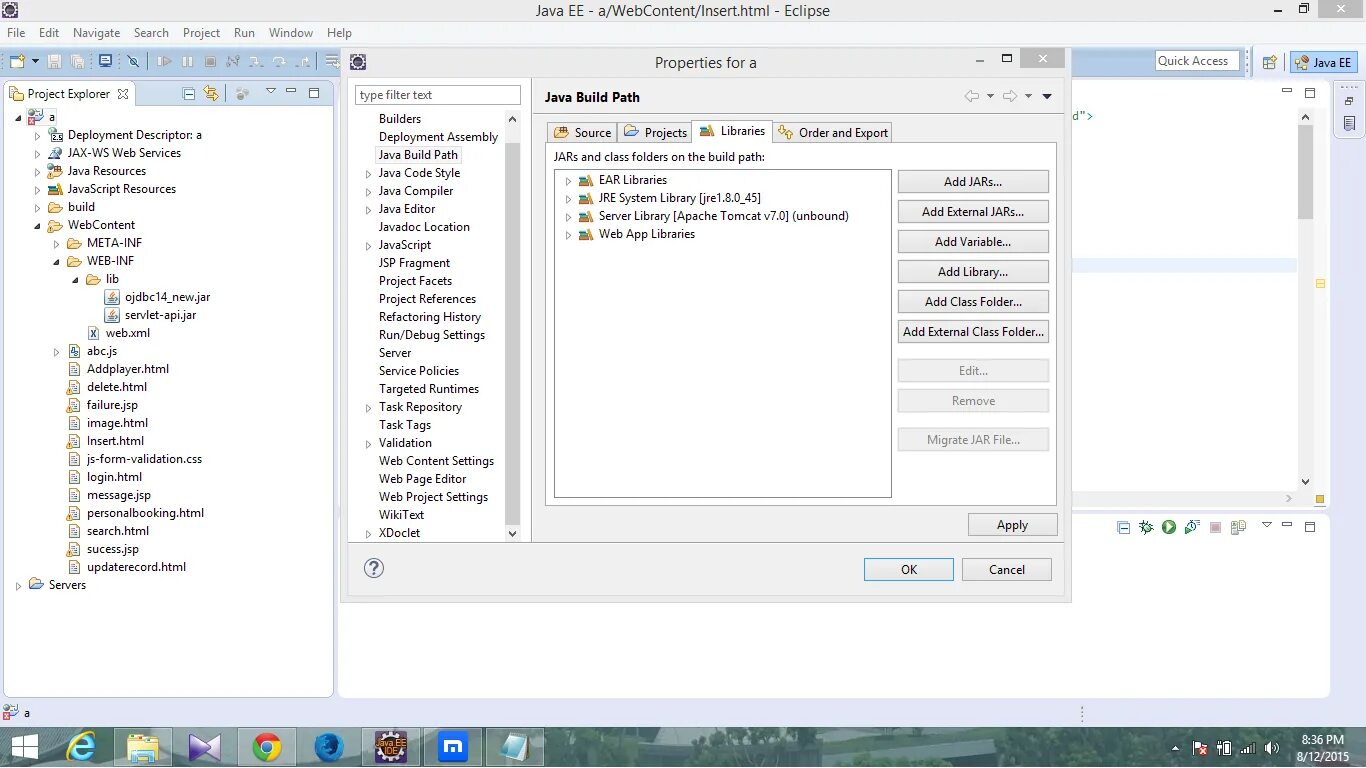Click the Step Return toolbar icon

(x=302, y=61)
